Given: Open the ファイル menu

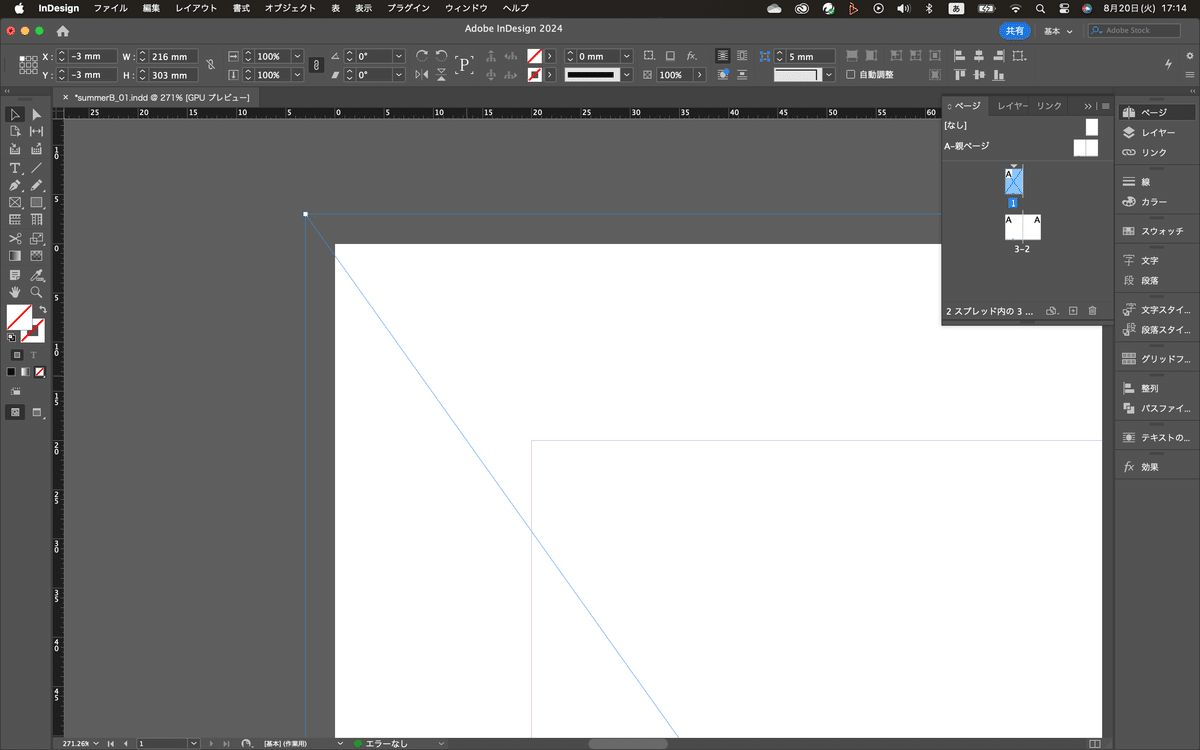Looking at the screenshot, I should [110, 8].
